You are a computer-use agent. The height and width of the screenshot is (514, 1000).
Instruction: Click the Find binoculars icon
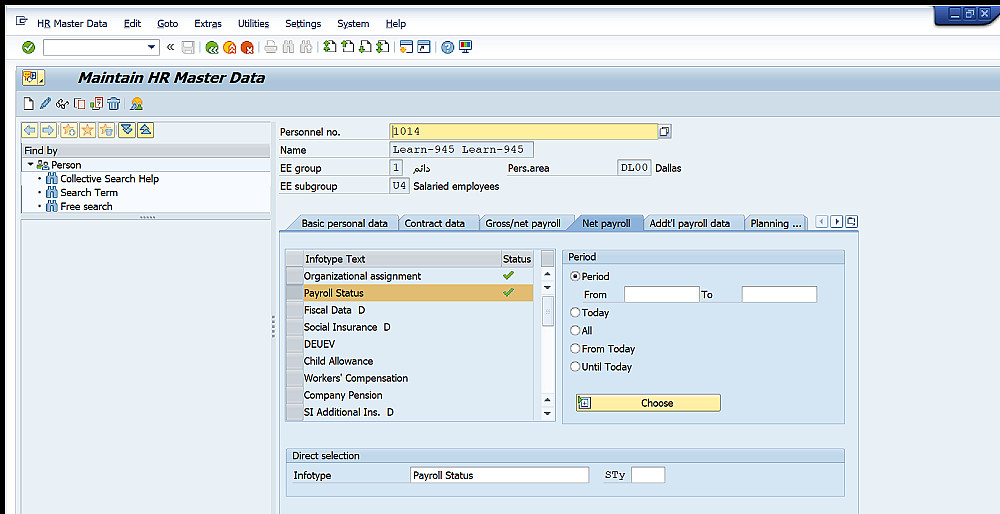[288, 47]
